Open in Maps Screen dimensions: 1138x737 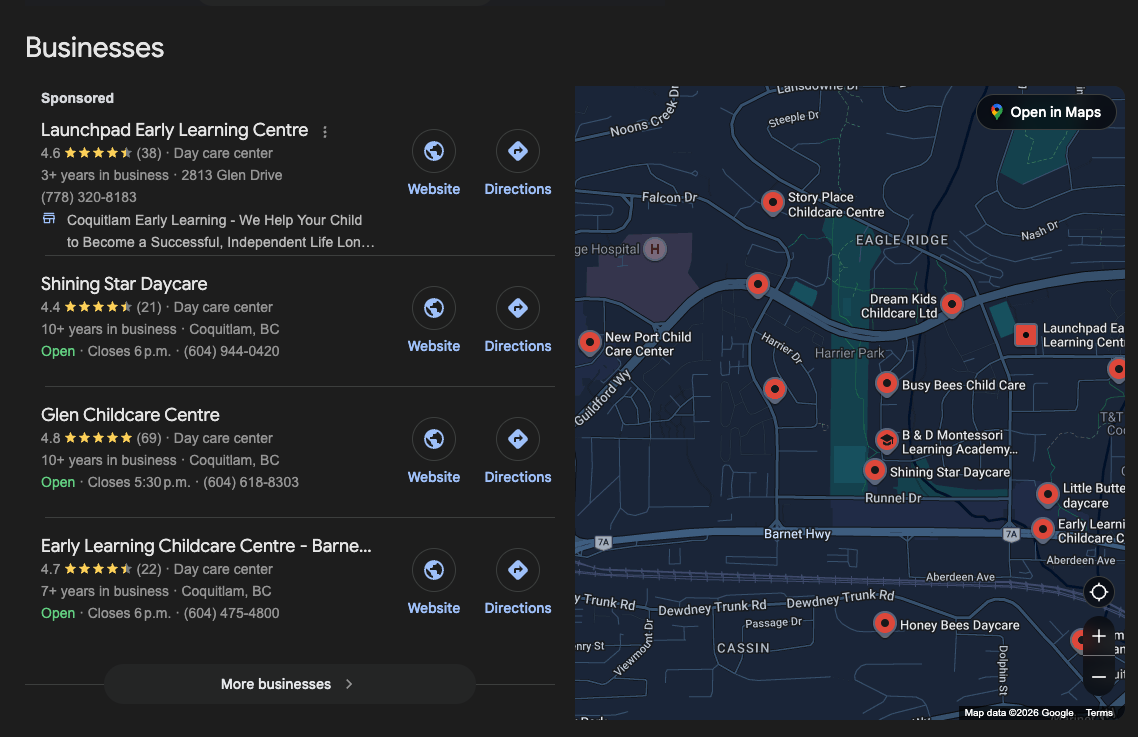[x=1045, y=112]
